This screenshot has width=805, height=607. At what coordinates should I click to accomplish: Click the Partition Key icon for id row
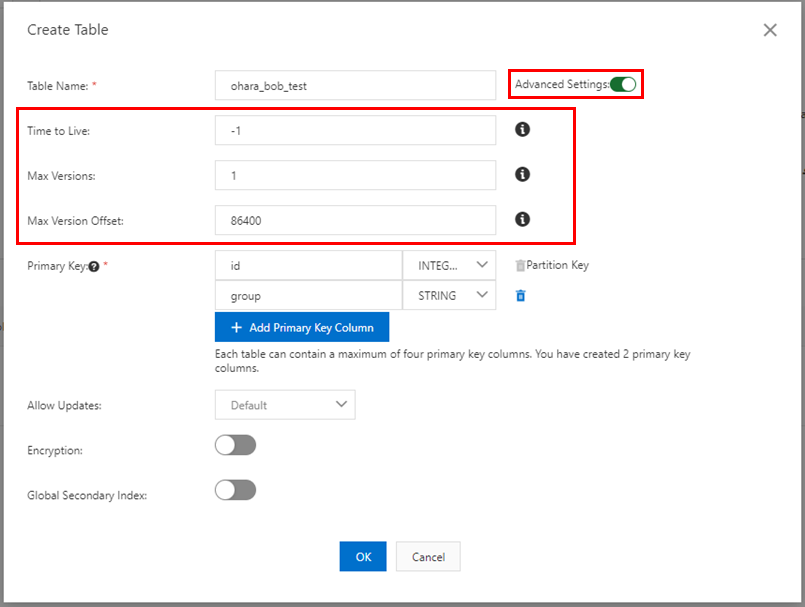tap(519, 266)
